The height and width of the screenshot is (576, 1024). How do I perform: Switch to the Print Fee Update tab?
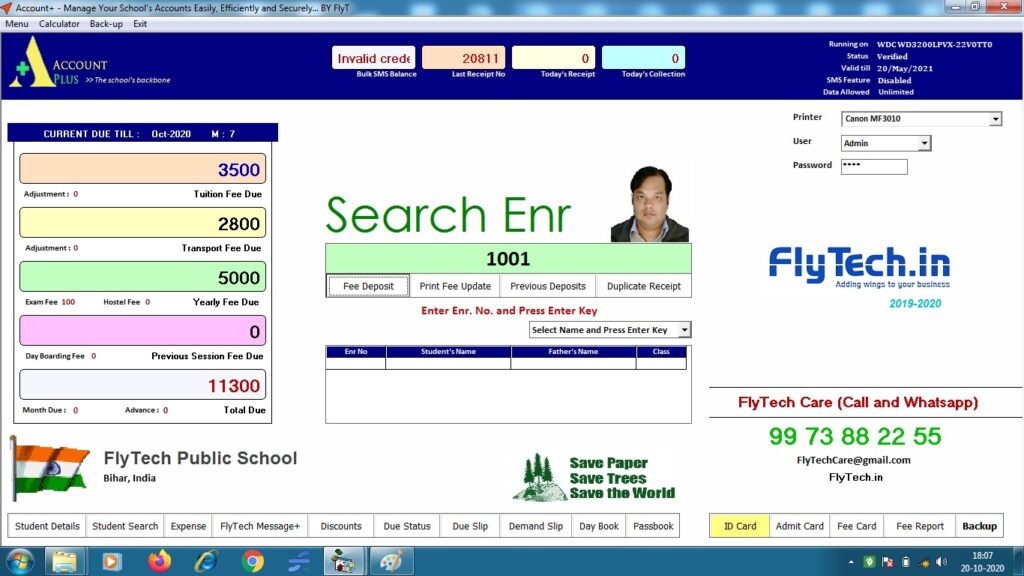pyautogui.click(x=455, y=286)
